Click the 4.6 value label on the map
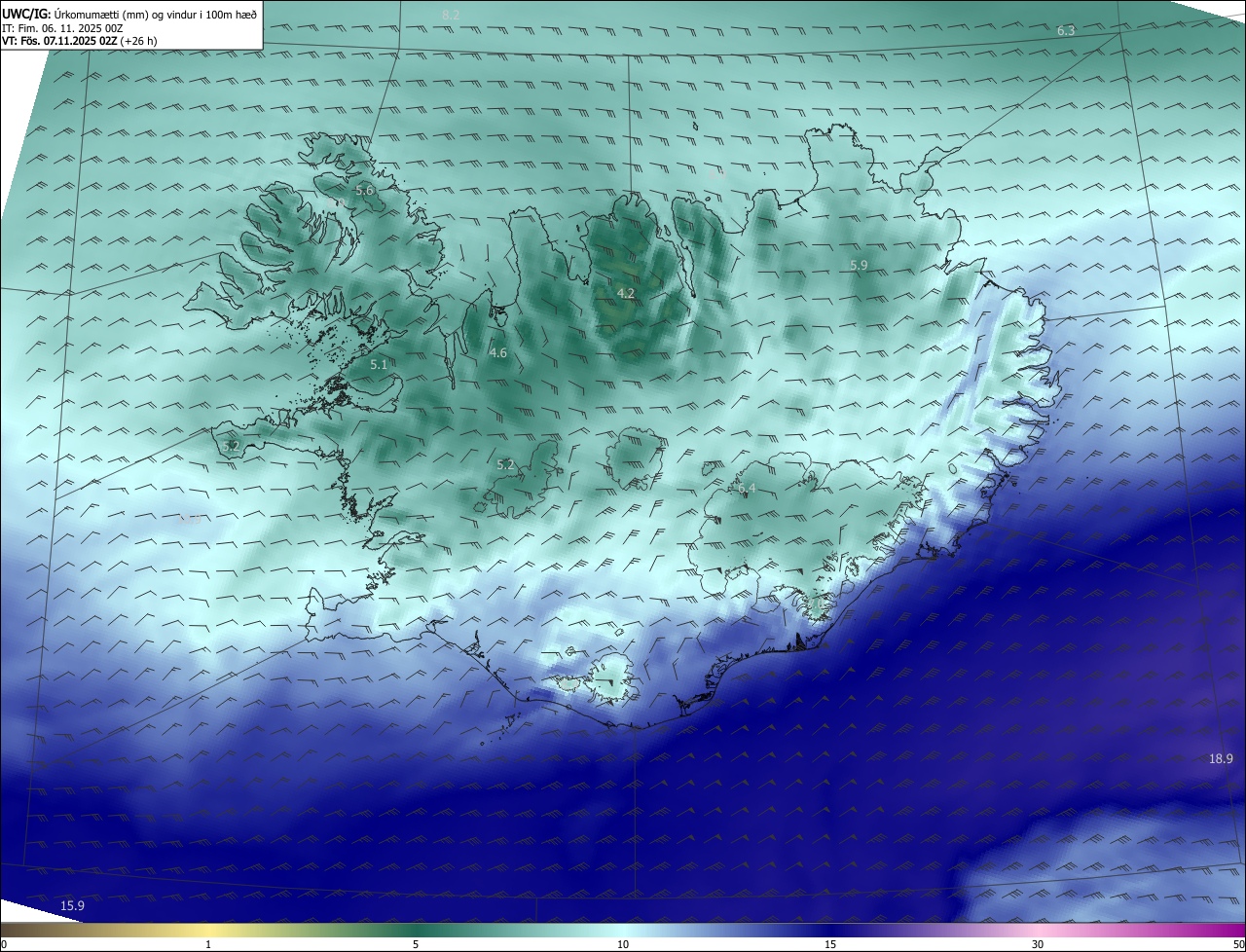The height and width of the screenshot is (952, 1246). point(497,353)
